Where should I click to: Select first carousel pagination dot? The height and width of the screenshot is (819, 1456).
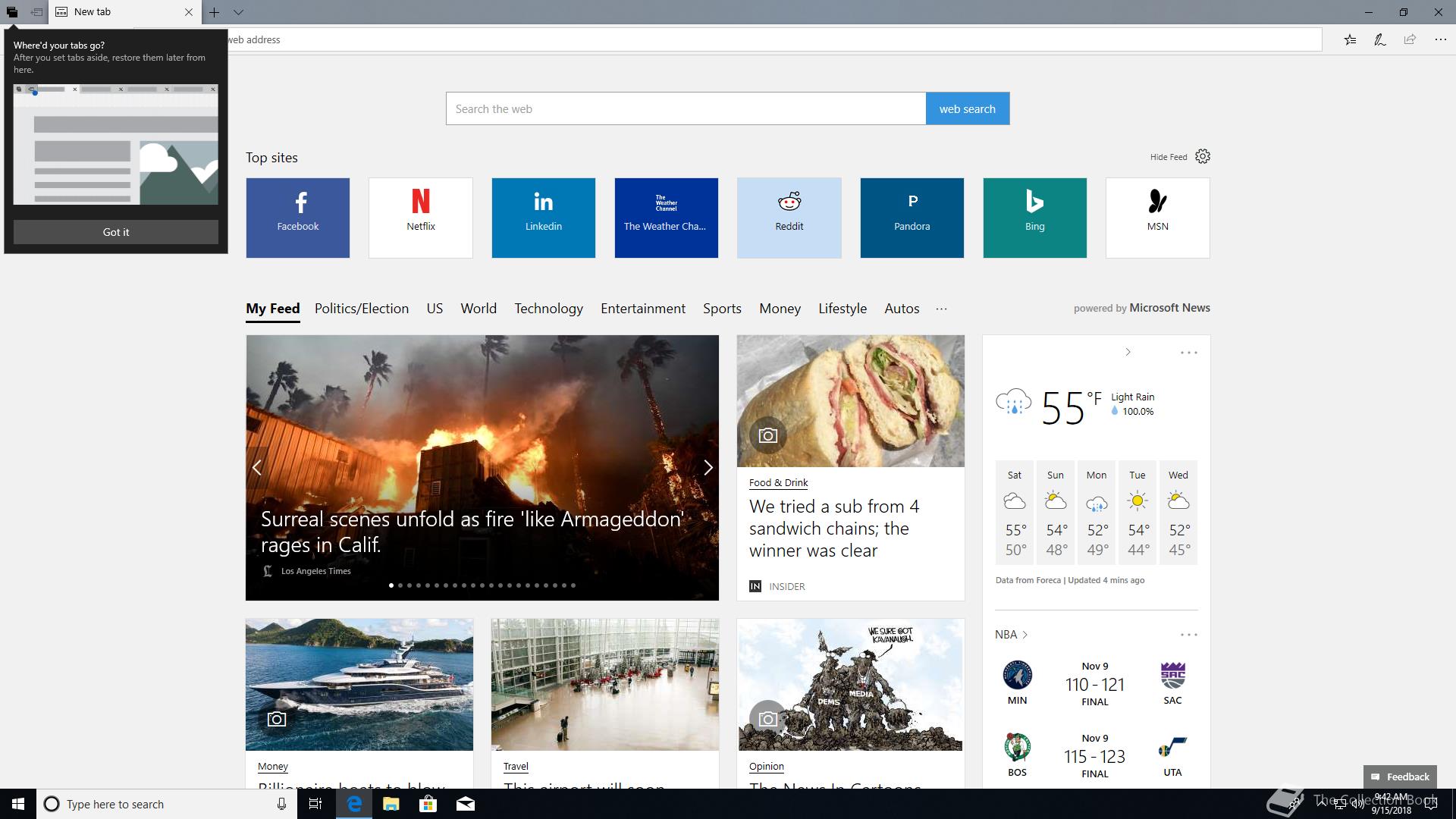tap(391, 585)
